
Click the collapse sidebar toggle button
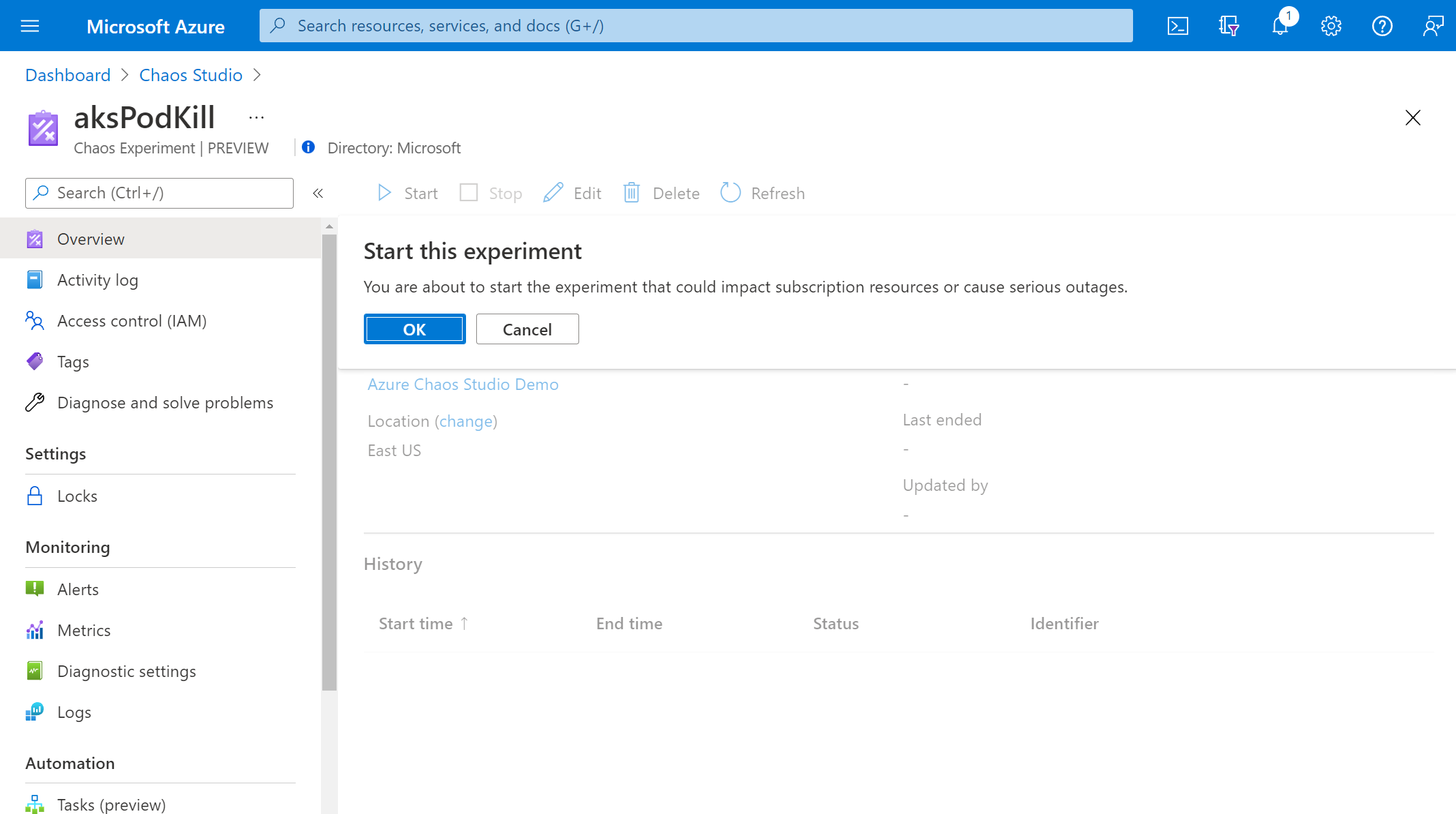[x=318, y=193]
